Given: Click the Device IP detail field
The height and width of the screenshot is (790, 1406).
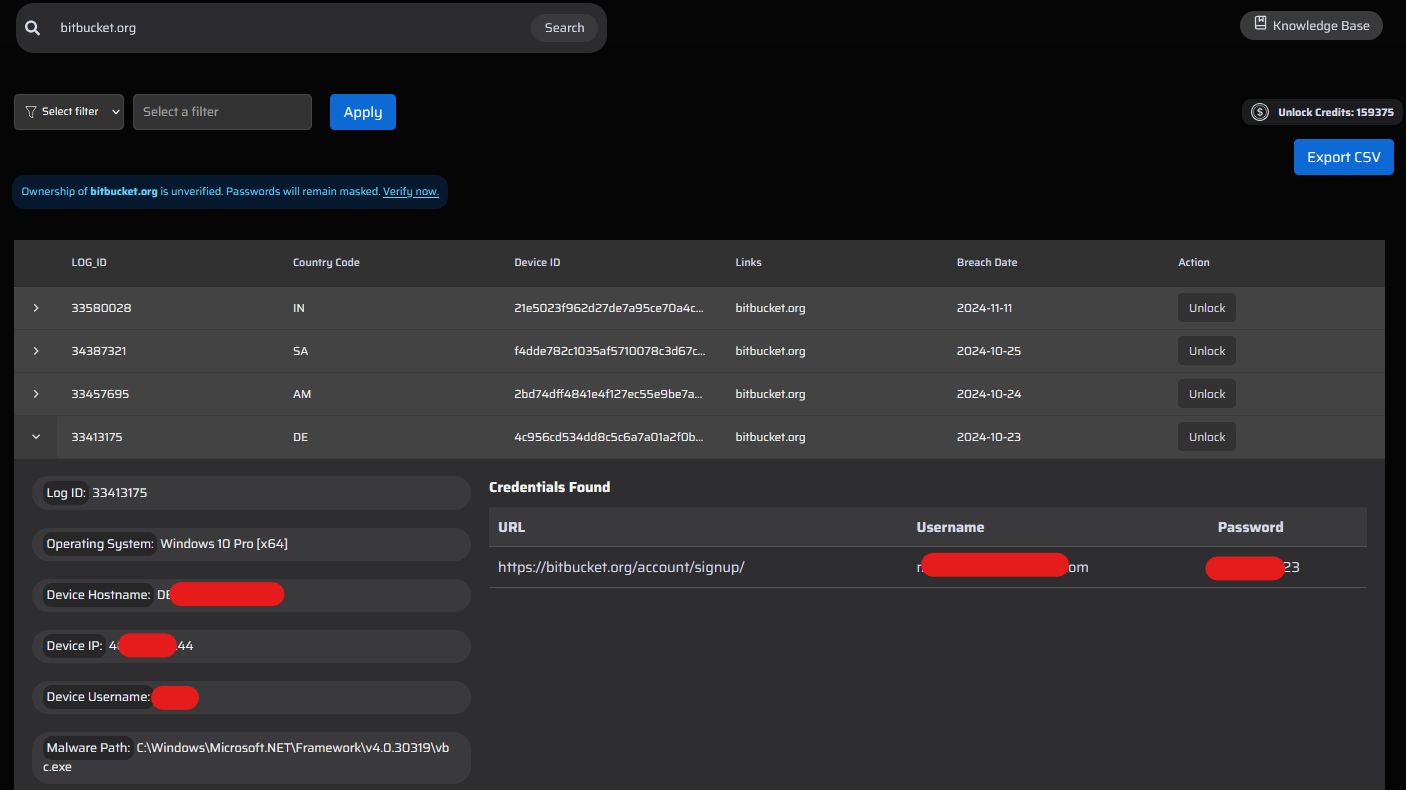Looking at the screenshot, I should click(252, 646).
